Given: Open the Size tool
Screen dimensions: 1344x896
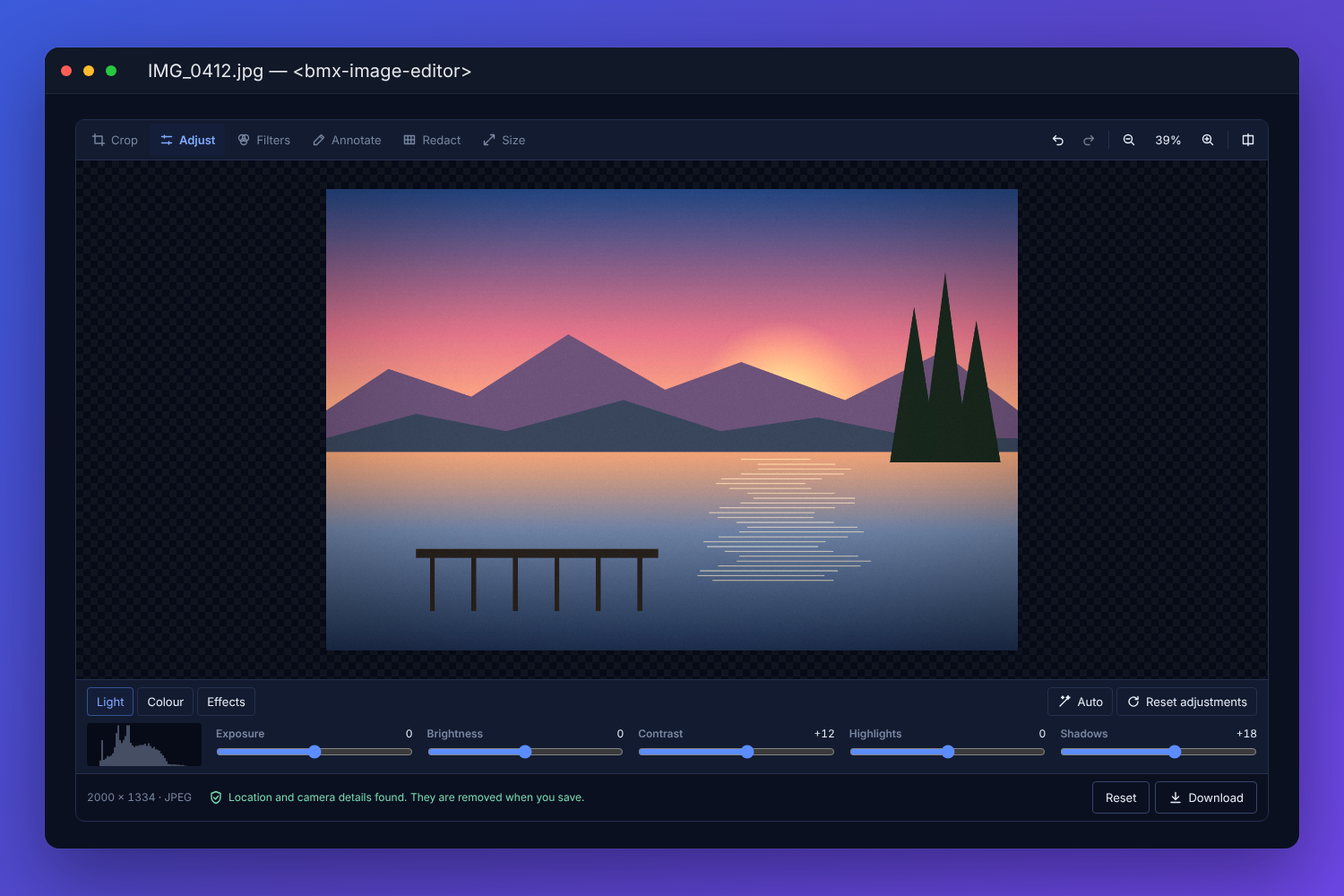Looking at the screenshot, I should tap(504, 140).
